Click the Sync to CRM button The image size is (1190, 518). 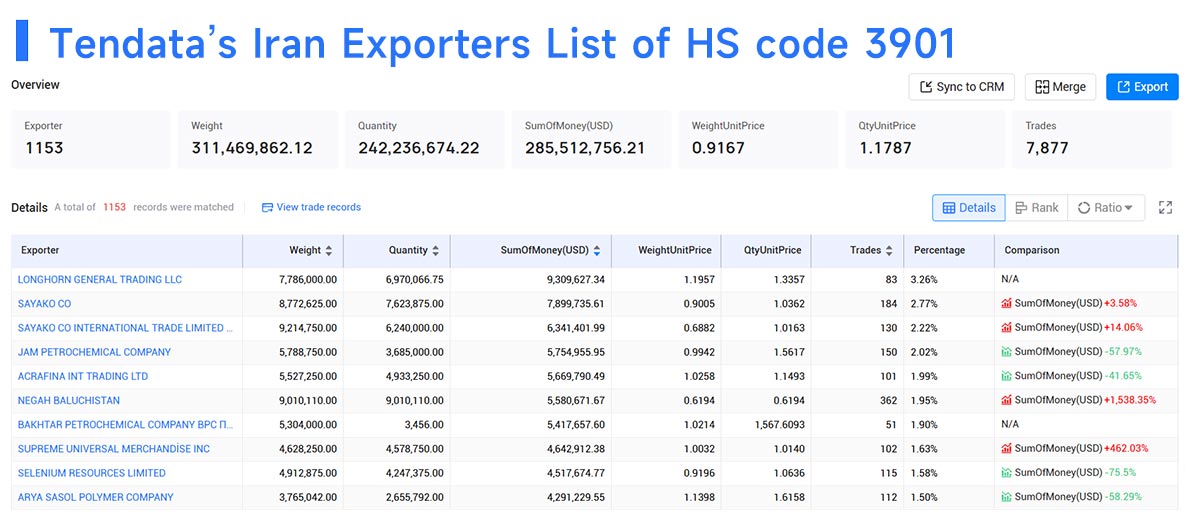click(962, 86)
